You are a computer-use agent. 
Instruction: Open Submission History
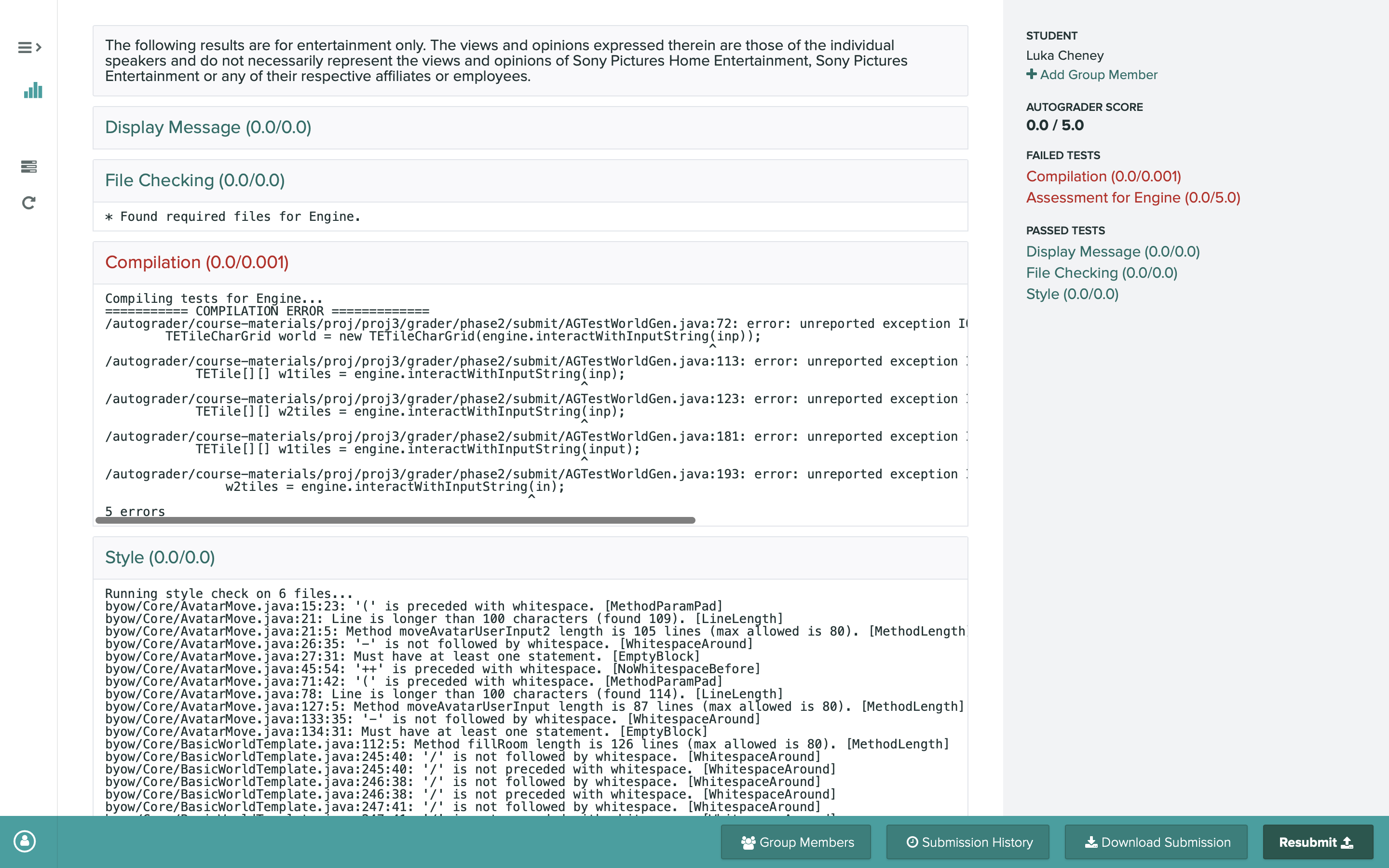968,842
